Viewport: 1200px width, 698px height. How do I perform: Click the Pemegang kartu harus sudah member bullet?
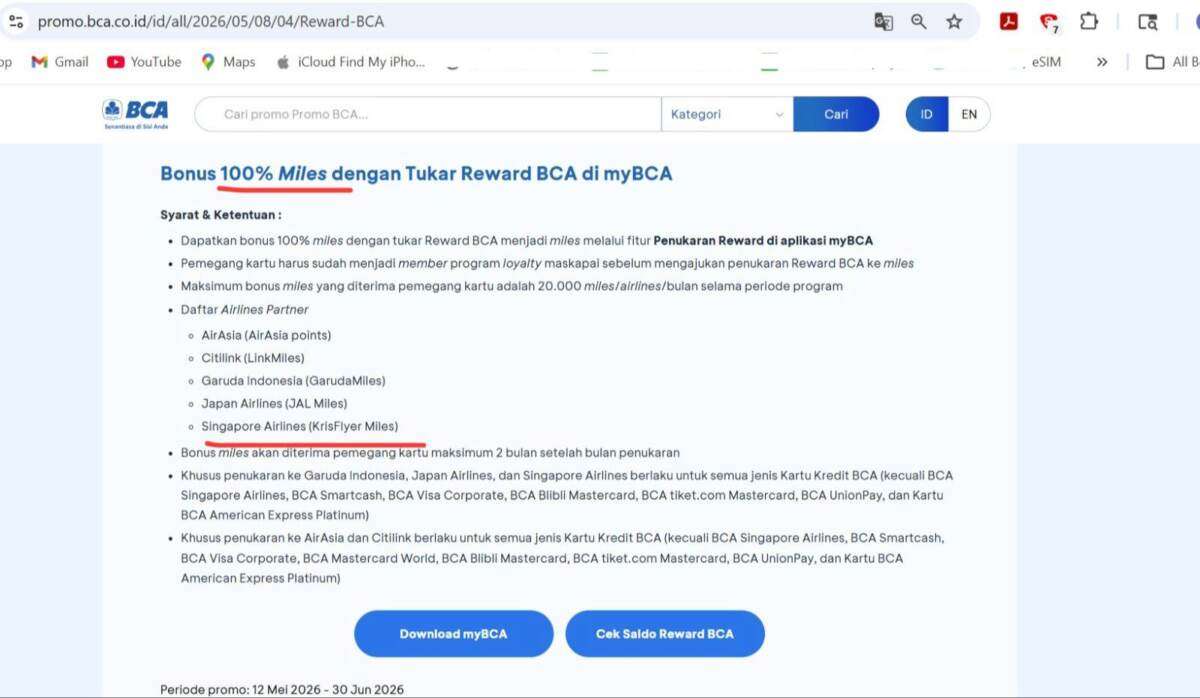tap(547, 264)
